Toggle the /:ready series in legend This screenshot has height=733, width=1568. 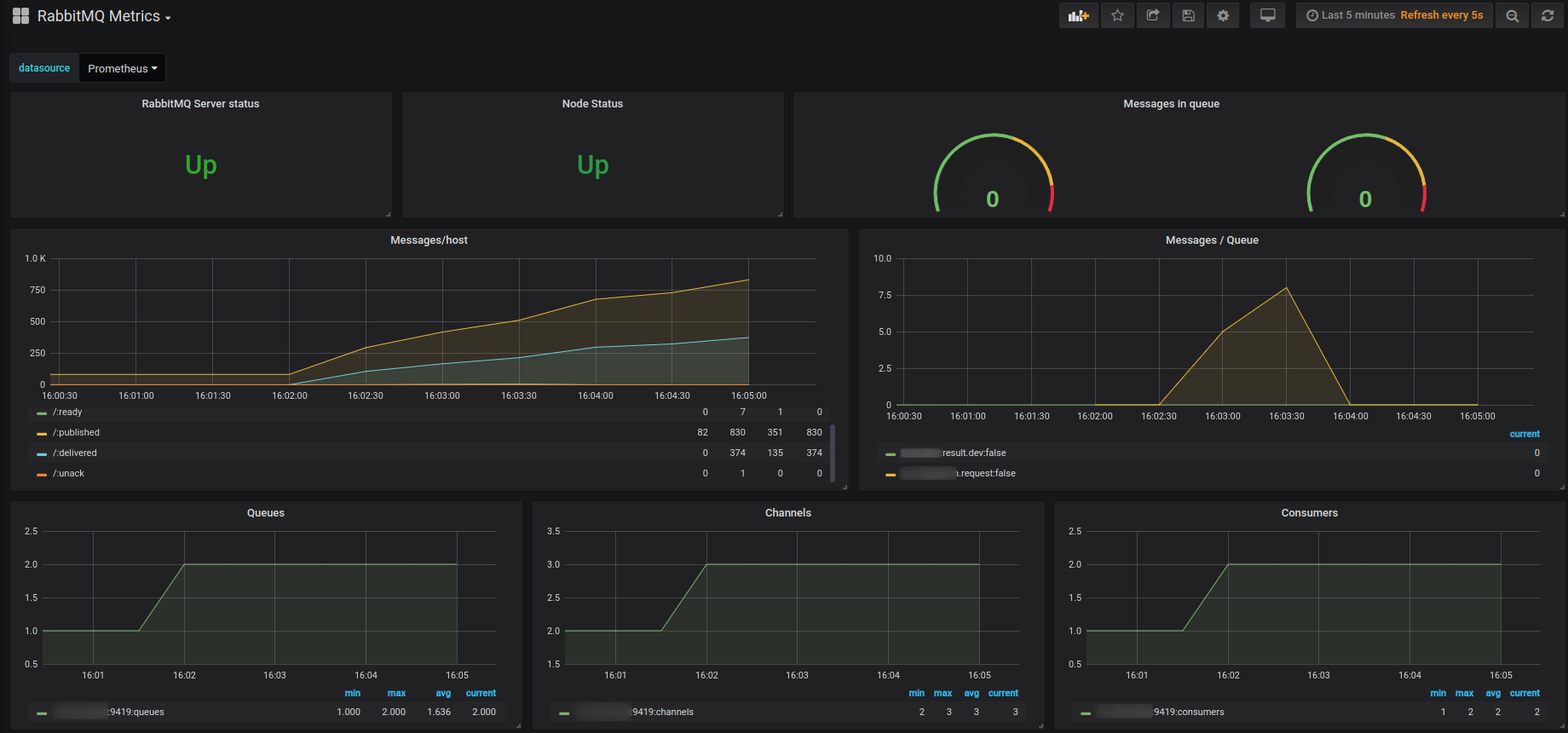67,413
